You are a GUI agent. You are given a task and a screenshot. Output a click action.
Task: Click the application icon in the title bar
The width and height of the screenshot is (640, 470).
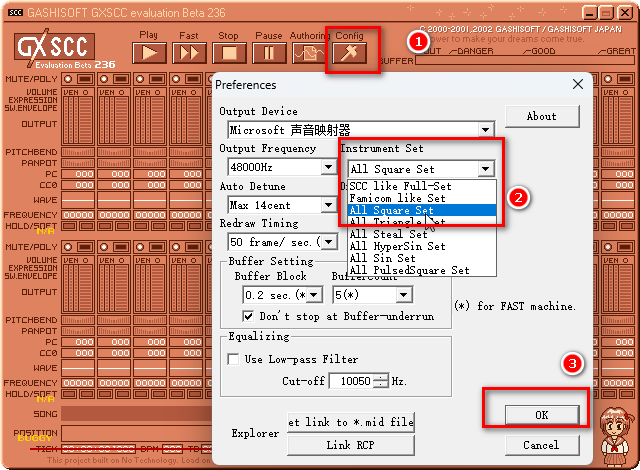click(16, 13)
